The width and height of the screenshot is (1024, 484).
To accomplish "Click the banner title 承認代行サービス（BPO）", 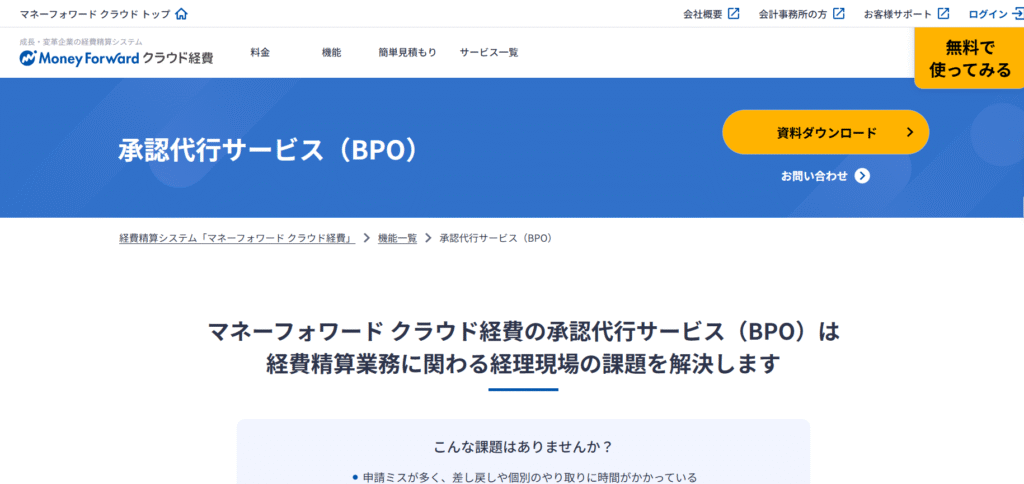I will pos(268,151).
